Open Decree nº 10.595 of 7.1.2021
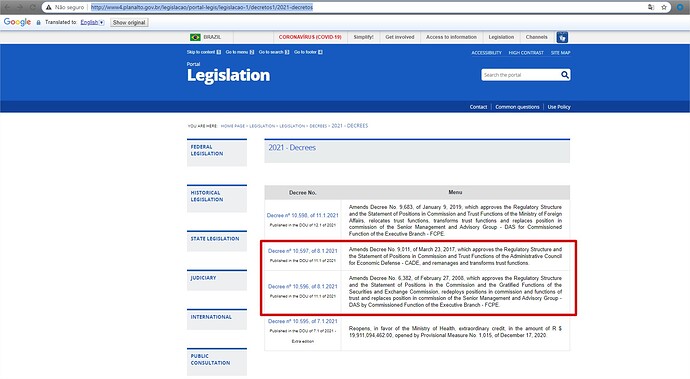This screenshot has width=690, height=379. (x=303, y=321)
